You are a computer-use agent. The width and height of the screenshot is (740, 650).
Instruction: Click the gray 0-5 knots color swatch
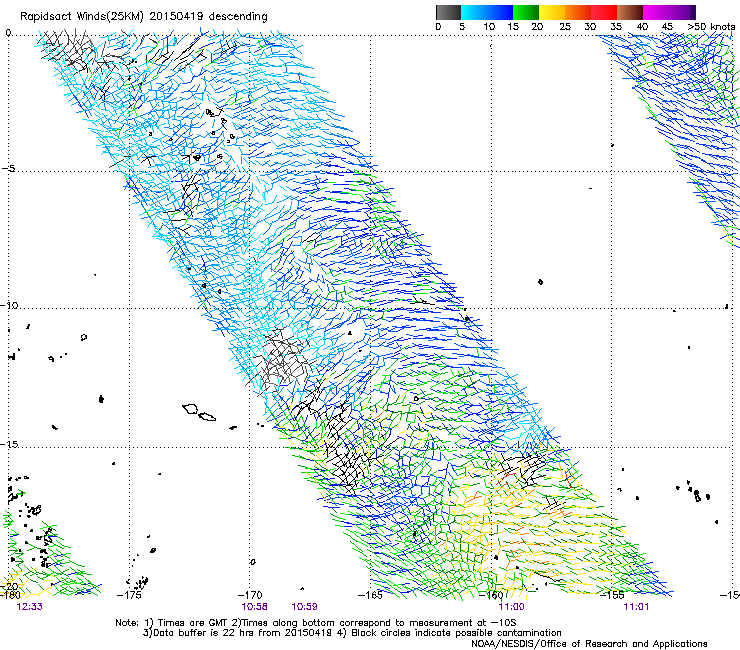tap(448, 12)
